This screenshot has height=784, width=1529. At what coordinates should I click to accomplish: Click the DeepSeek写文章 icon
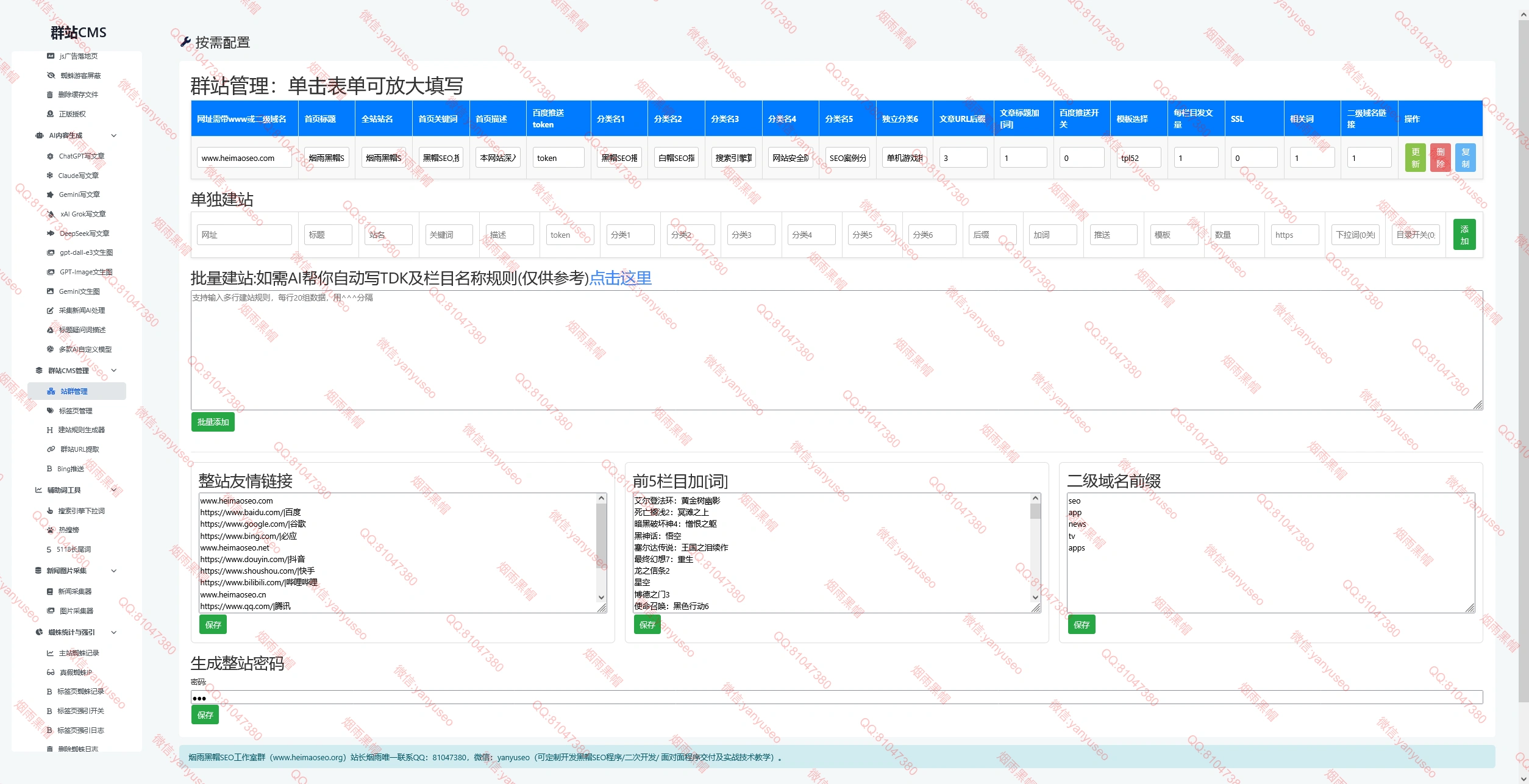pyautogui.click(x=51, y=233)
